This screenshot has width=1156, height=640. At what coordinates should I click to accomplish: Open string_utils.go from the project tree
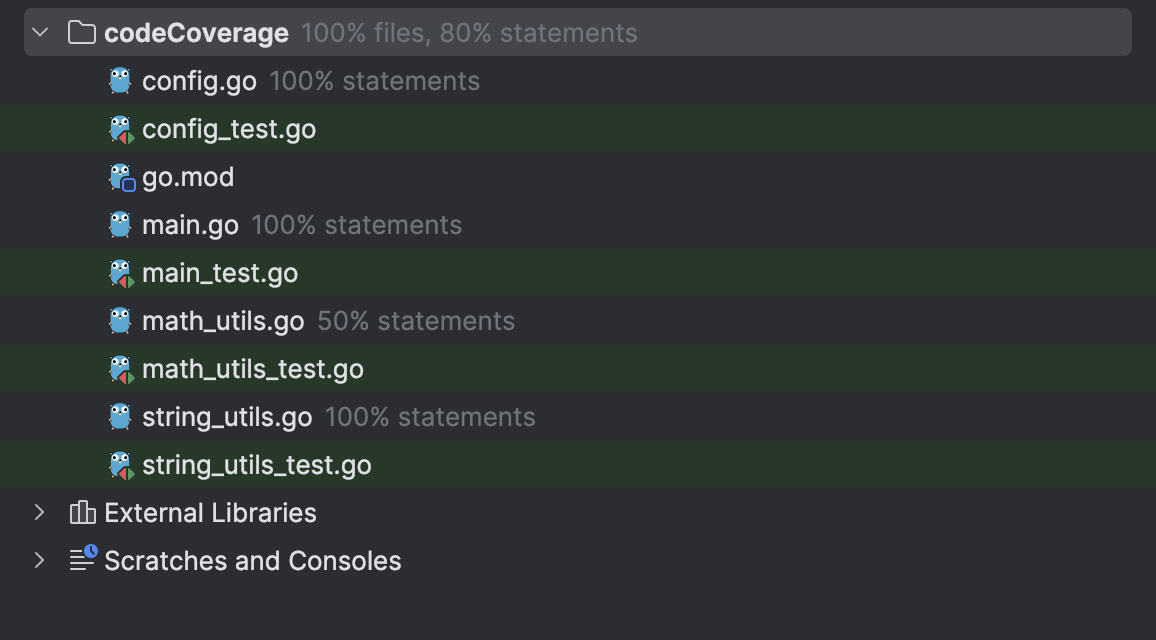[x=227, y=416]
